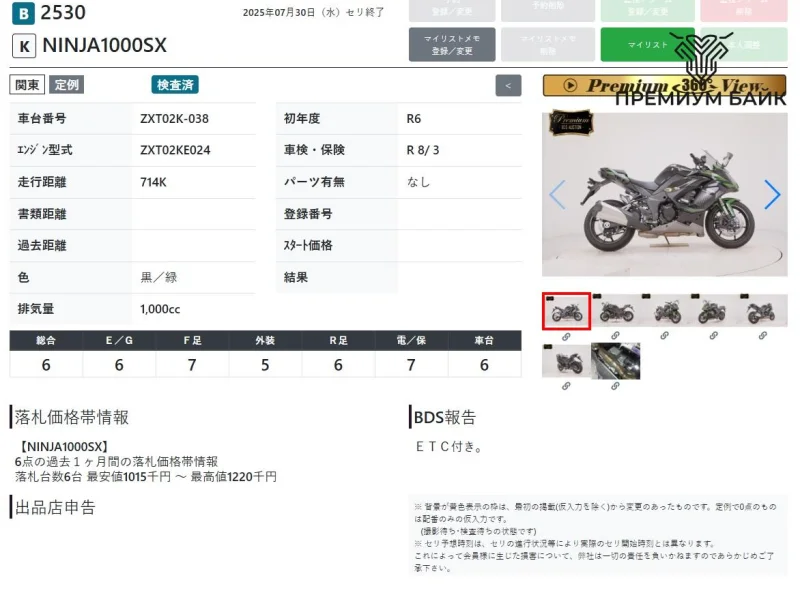Select the first motorcycle thumbnail
This screenshot has width=800, height=600.
click(566, 311)
